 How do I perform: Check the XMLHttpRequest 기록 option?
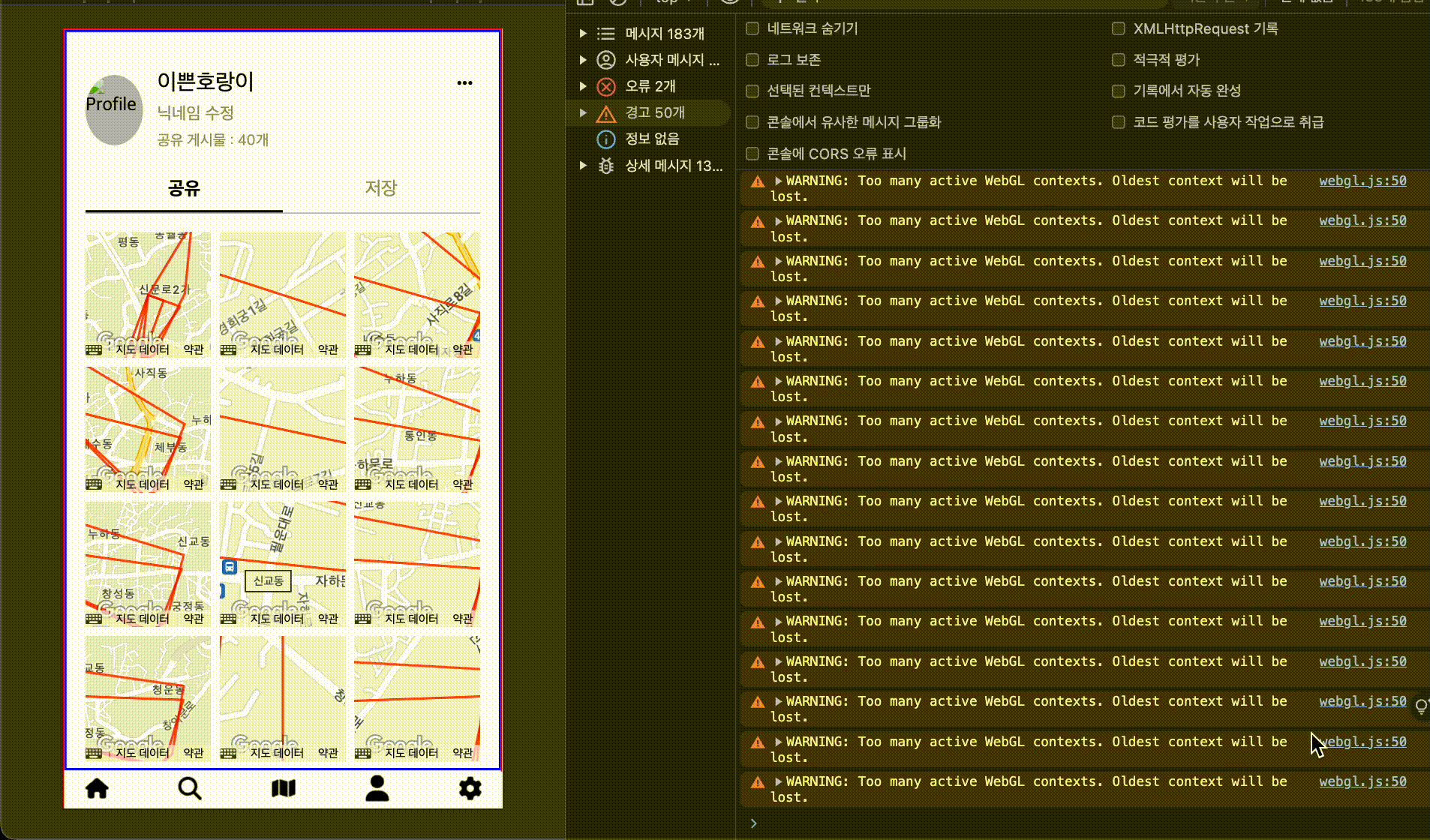click(1118, 28)
